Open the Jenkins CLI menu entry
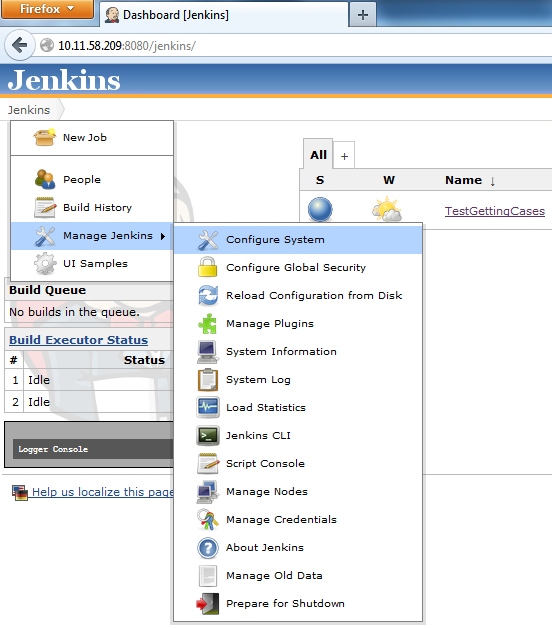The height and width of the screenshot is (629, 552). tap(298, 436)
